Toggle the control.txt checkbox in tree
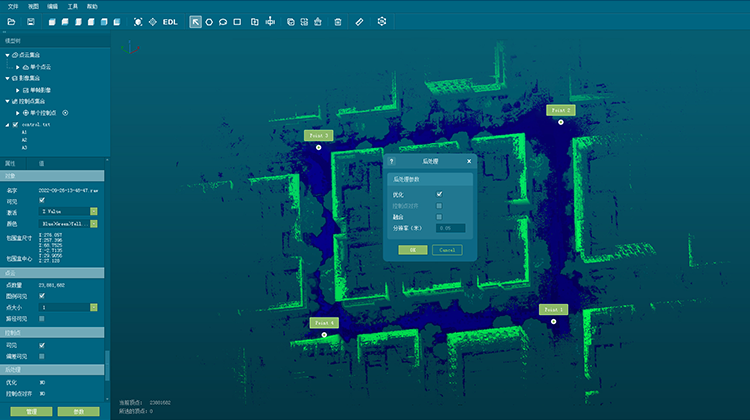750x420 pixels. point(15,125)
